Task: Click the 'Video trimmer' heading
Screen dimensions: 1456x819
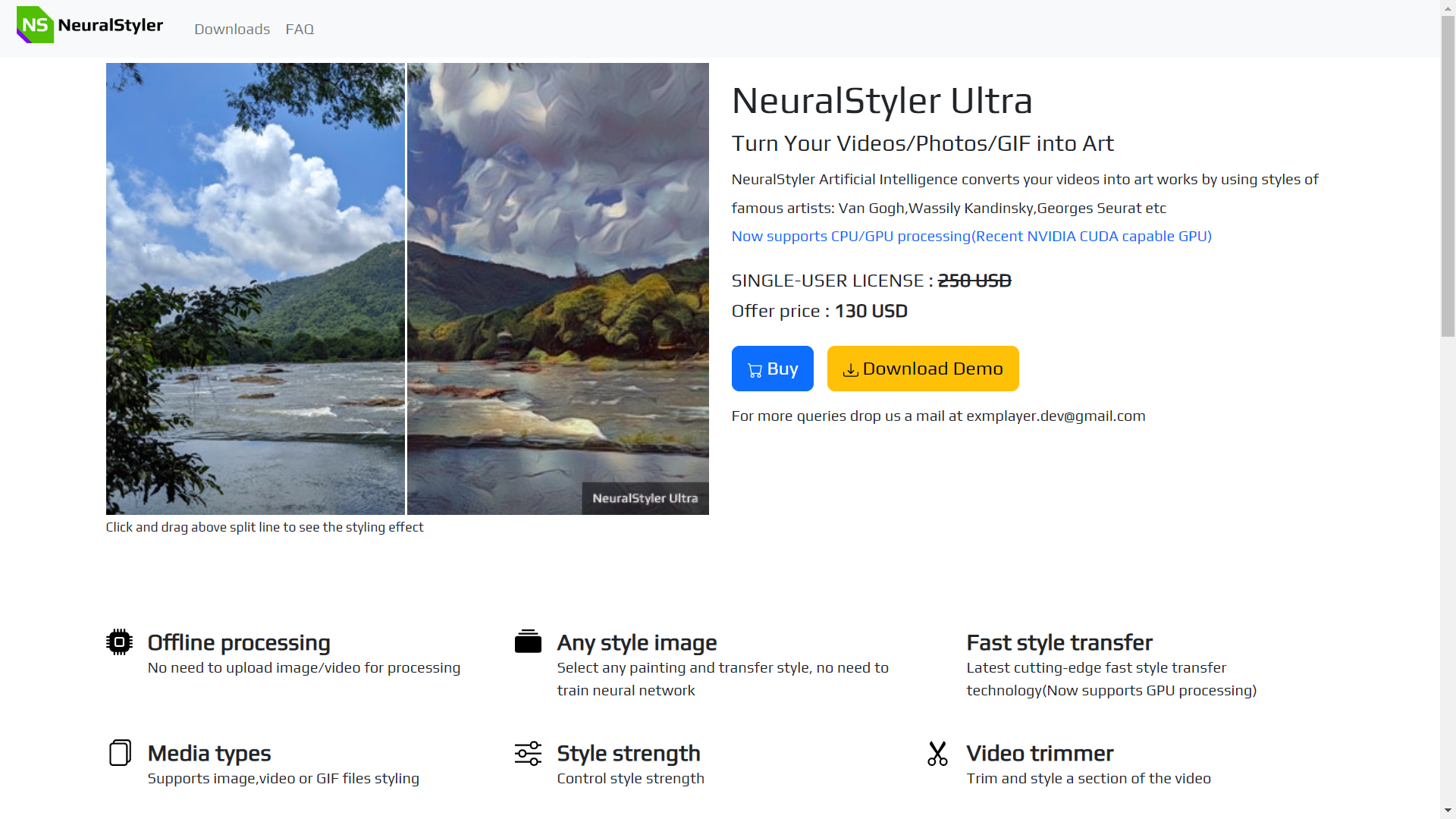Action: (1040, 753)
